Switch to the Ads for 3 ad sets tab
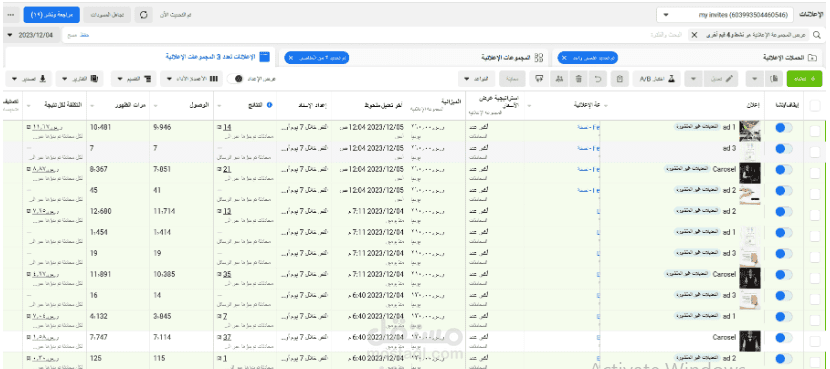The width and height of the screenshot is (830, 369). pyautogui.click(x=139, y=57)
